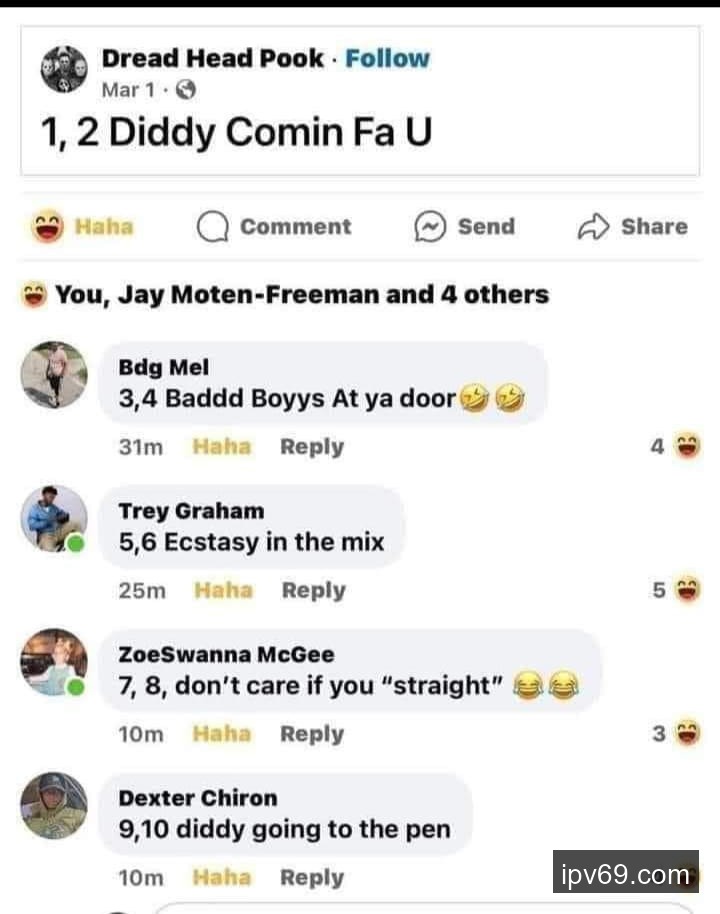This screenshot has height=914, width=720.
Task: Open the Mar 1 post timestamp
Action: [128, 90]
